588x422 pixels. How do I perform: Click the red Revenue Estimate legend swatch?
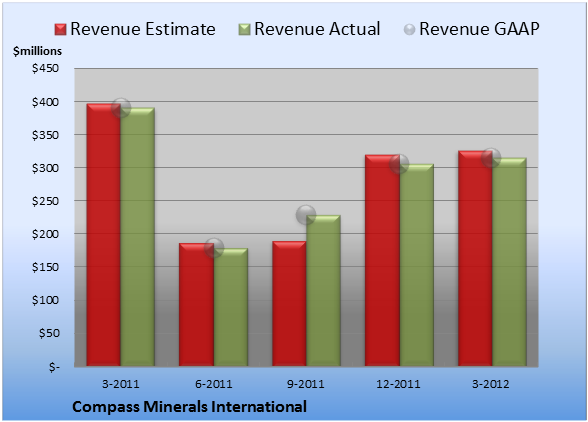pyautogui.click(x=60, y=30)
